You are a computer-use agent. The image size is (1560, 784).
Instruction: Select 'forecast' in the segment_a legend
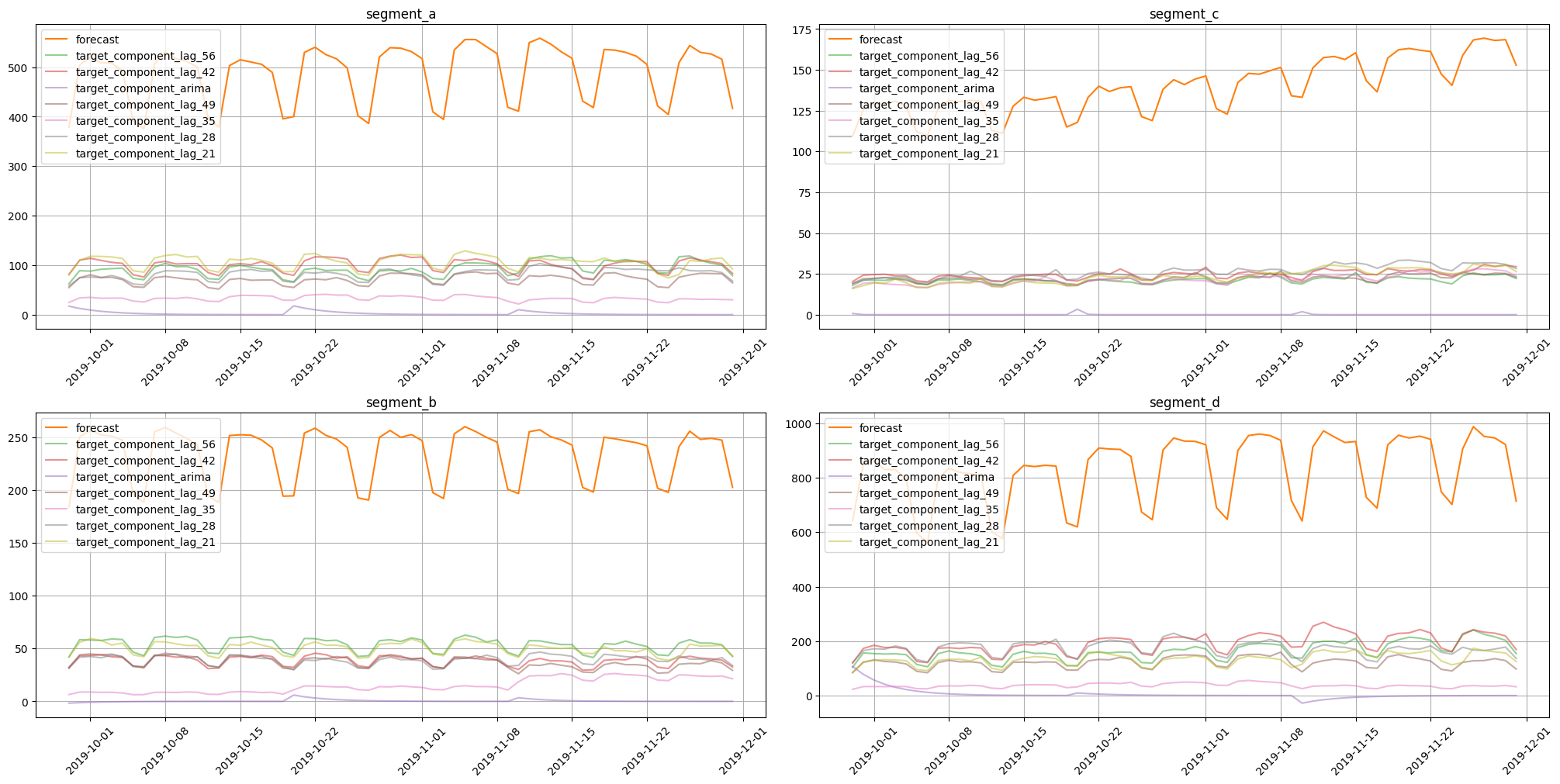point(97,40)
